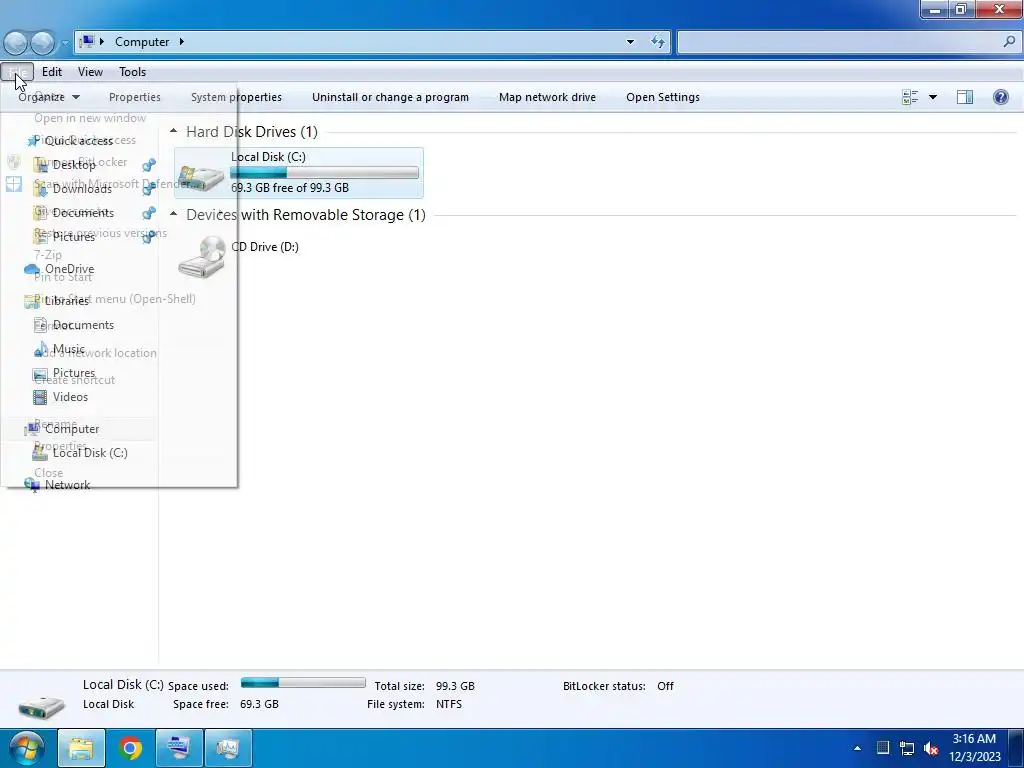Open the View menu
This screenshot has height=768, width=1024.
tap(90, 72)
